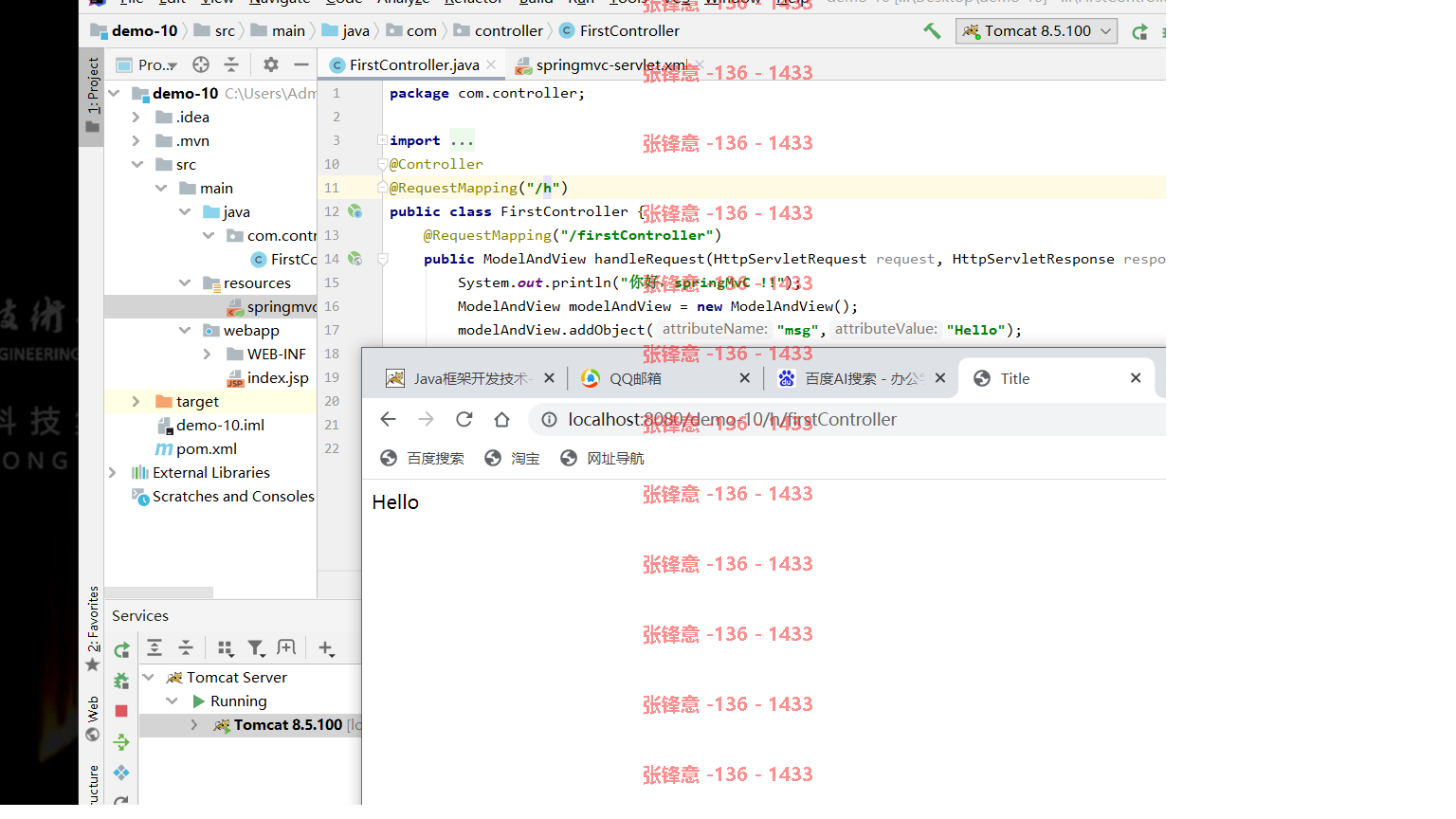The height and width of the screenshot is (819, 1456).
Task: Open Project panel gear settings
Action: click(x=271, y=64)
